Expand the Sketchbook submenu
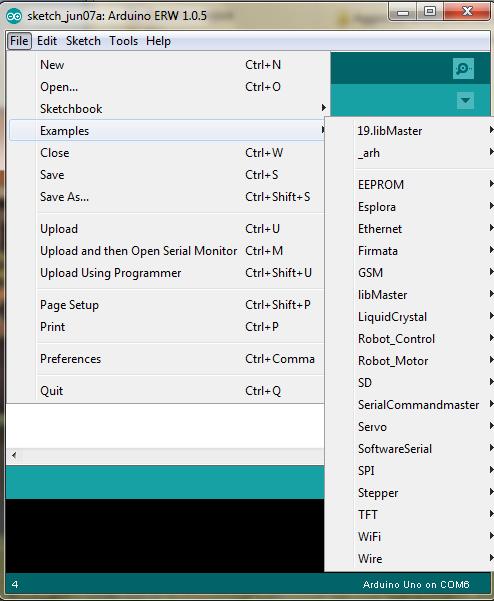The height and width of the screenshot is (601, 494). coord(167,108)
